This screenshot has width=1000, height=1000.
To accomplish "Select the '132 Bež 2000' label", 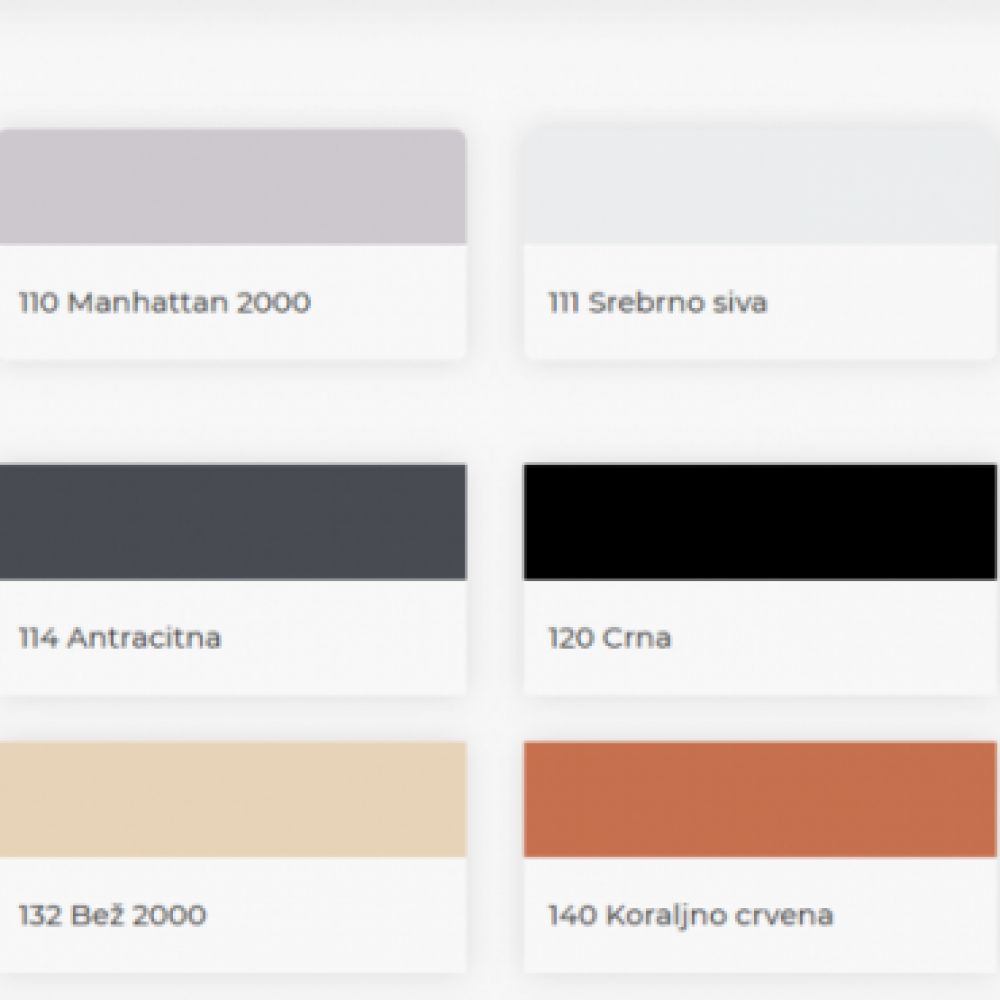I will tap(113, 915).
